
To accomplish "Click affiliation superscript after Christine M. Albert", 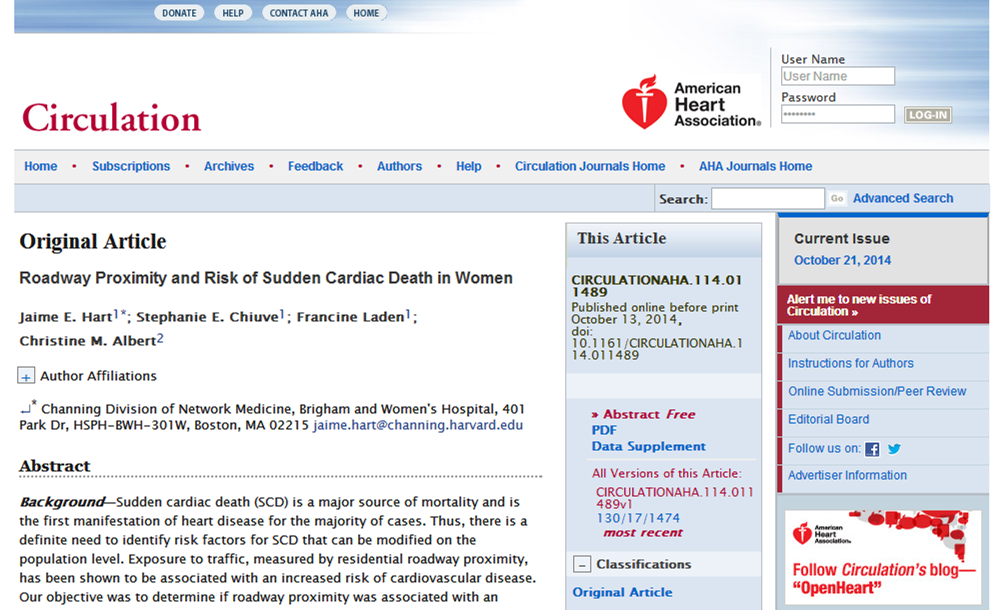I will point(160,339).
